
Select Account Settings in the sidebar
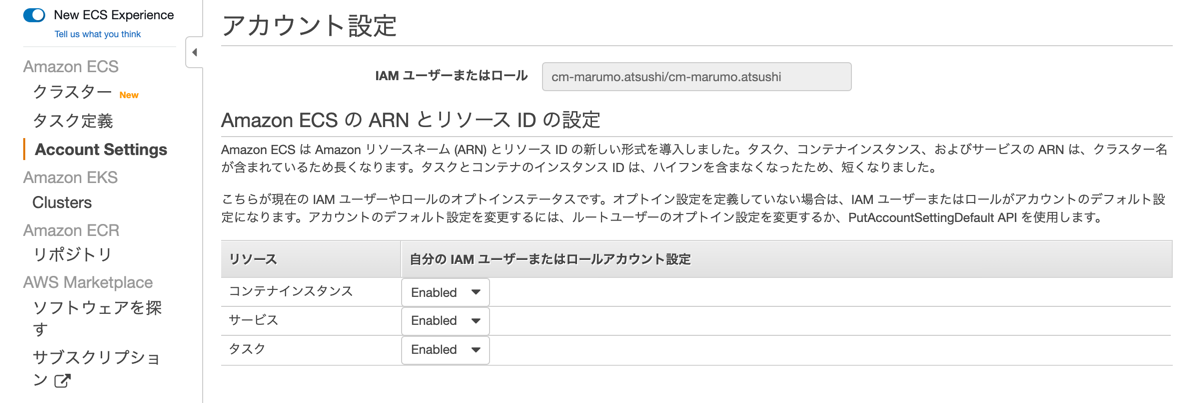click(x=101, y=149)
